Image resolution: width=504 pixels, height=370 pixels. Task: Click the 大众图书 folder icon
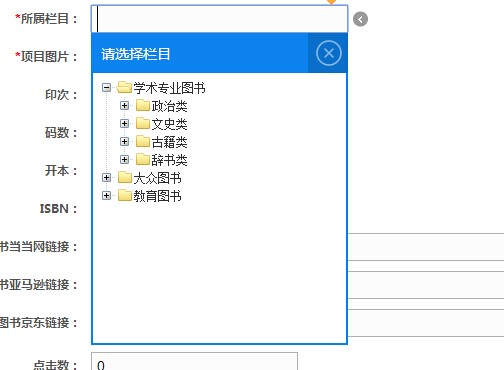(125, 177)
